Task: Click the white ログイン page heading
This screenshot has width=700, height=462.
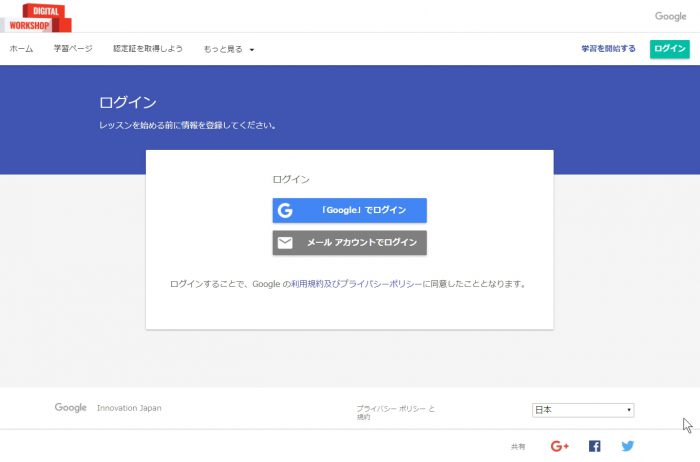Action: coord(128,102)
